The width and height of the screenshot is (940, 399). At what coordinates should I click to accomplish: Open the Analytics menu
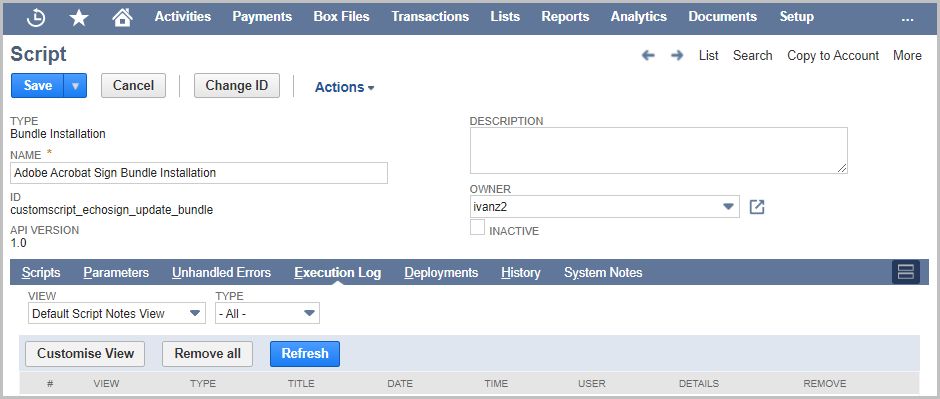pos(638,17)
